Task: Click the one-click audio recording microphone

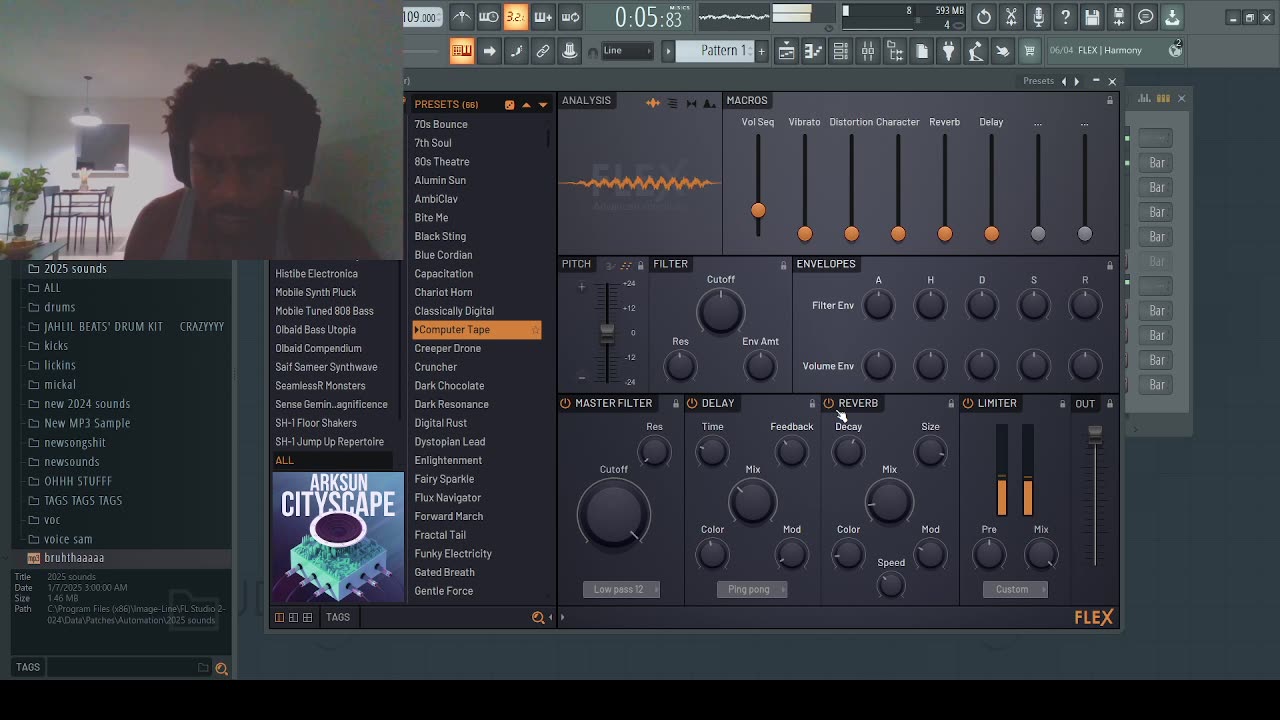Action: coord(1038,17)
